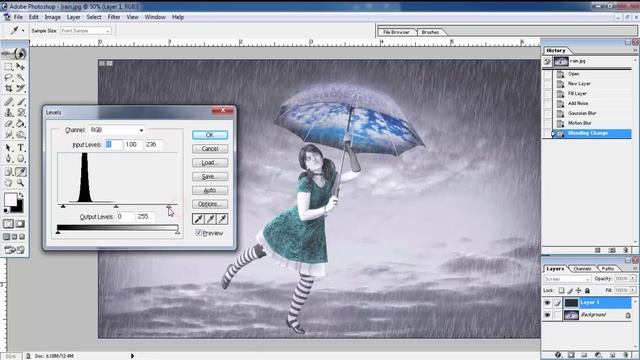Open the Layer menu

tap(73, 17)
